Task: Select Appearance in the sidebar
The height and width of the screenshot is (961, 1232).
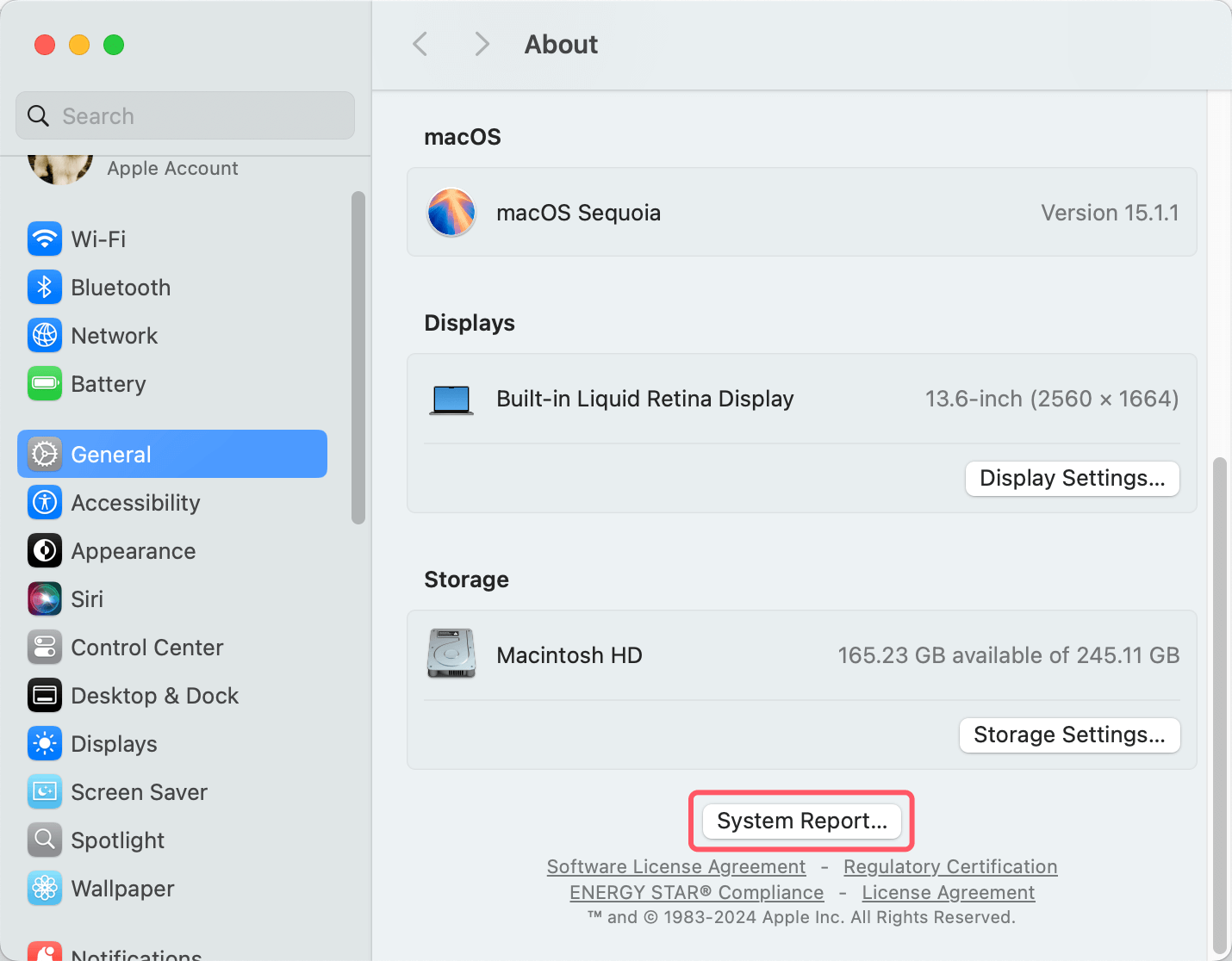Action: pyautogui.click(x=133, y=550)
